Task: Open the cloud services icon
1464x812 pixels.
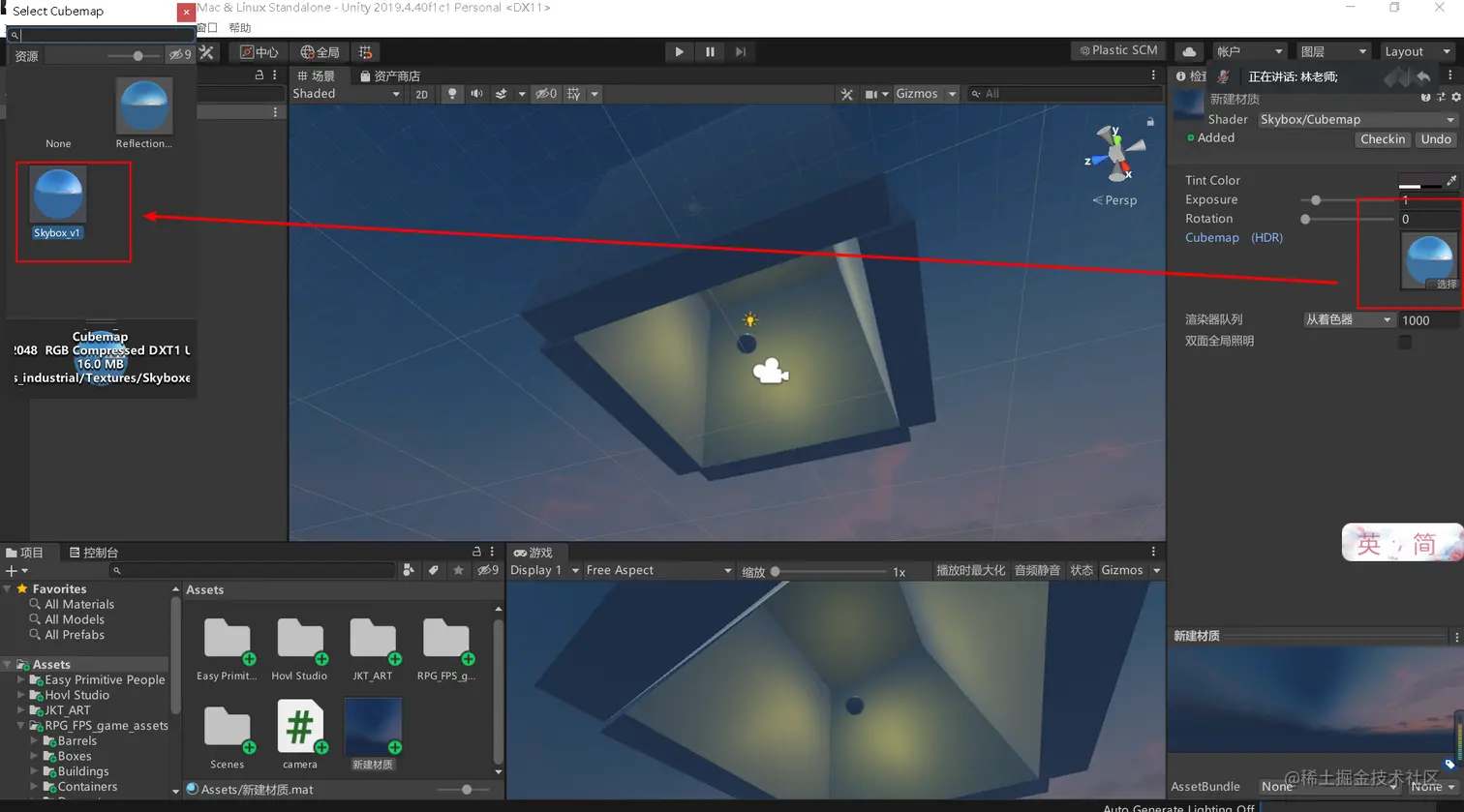Action: (x=1189, y=51)
